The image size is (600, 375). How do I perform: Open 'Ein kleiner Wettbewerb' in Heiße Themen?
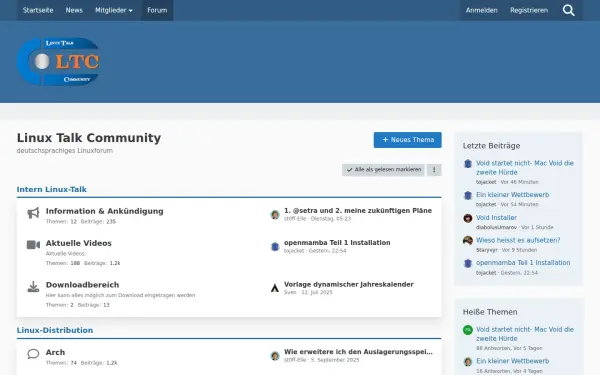pos(512,361)
